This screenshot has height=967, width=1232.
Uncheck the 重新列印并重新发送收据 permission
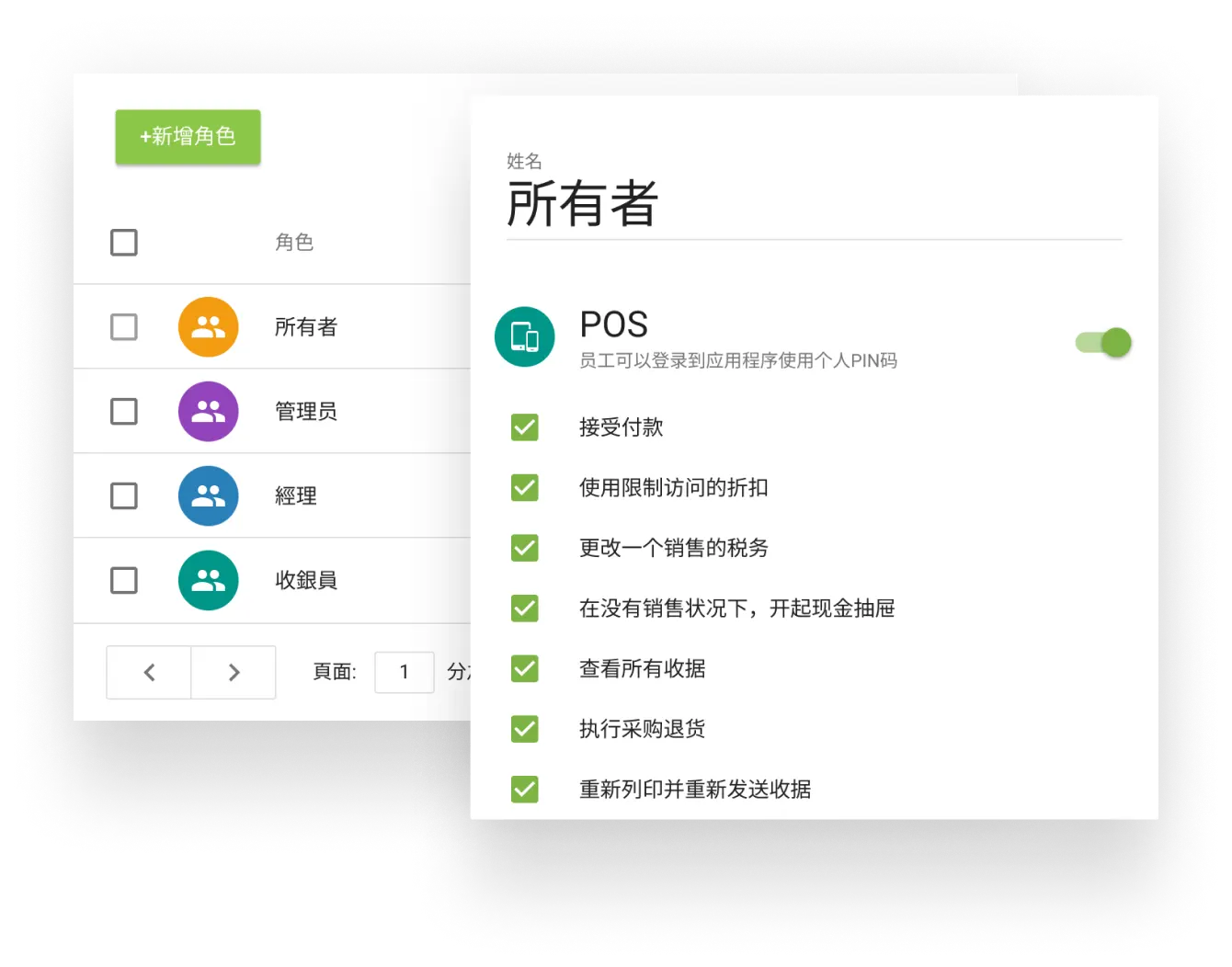525,790
